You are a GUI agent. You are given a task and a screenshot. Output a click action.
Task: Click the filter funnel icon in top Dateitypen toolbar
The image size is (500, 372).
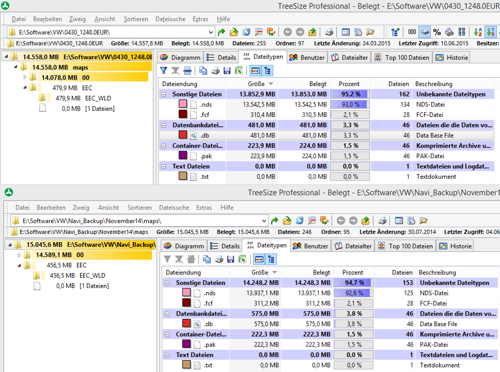163,71
